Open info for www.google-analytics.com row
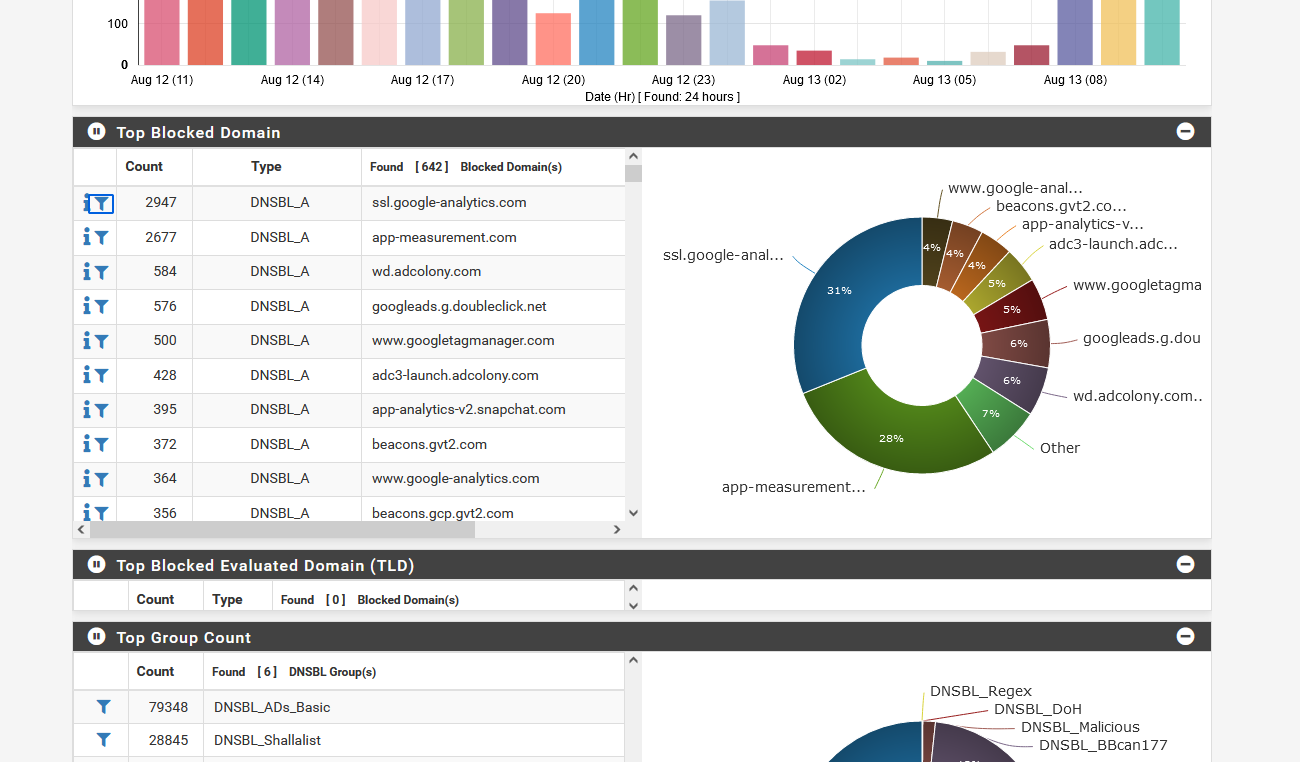Viewport: 1300px width, 762px height. click(87, 479)
